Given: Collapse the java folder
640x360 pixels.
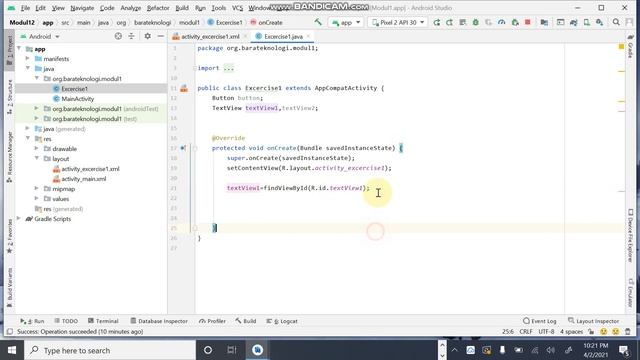Looking at the screenshot, I should pyautogui.click(x=28, y=69).
